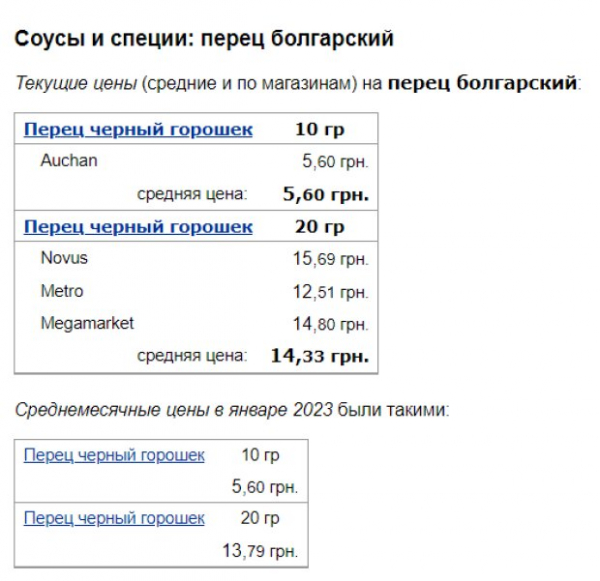The height and width of the screenshot is (581, 600).
Task: Click the bold average price 5,60 грн.
Action: (326, 194)
